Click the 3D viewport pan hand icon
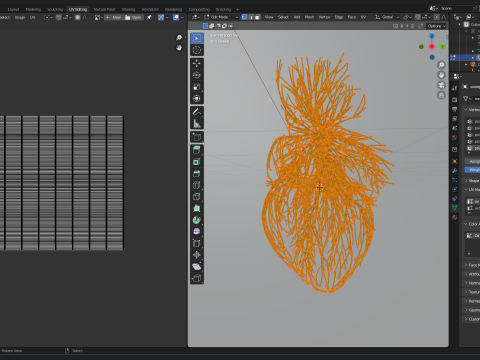The image size is (480, 360). [441, 75]
